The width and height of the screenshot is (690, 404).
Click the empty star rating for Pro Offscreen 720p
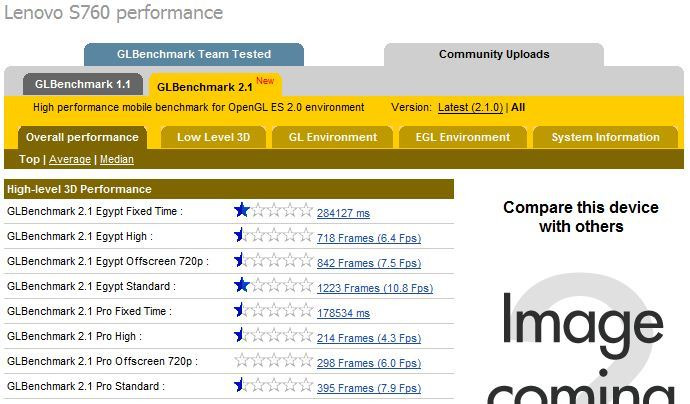tap(273, 361)
